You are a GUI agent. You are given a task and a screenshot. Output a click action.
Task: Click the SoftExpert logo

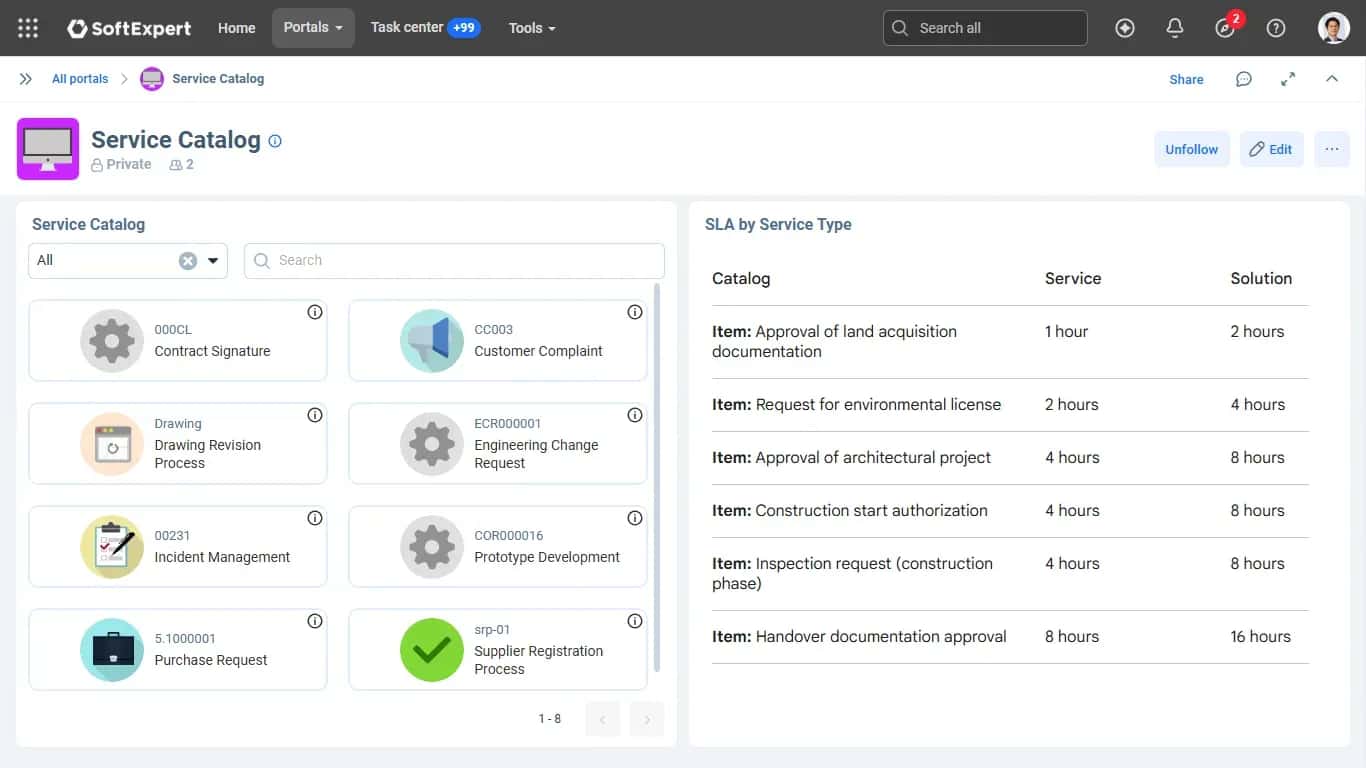pos(129,28)
